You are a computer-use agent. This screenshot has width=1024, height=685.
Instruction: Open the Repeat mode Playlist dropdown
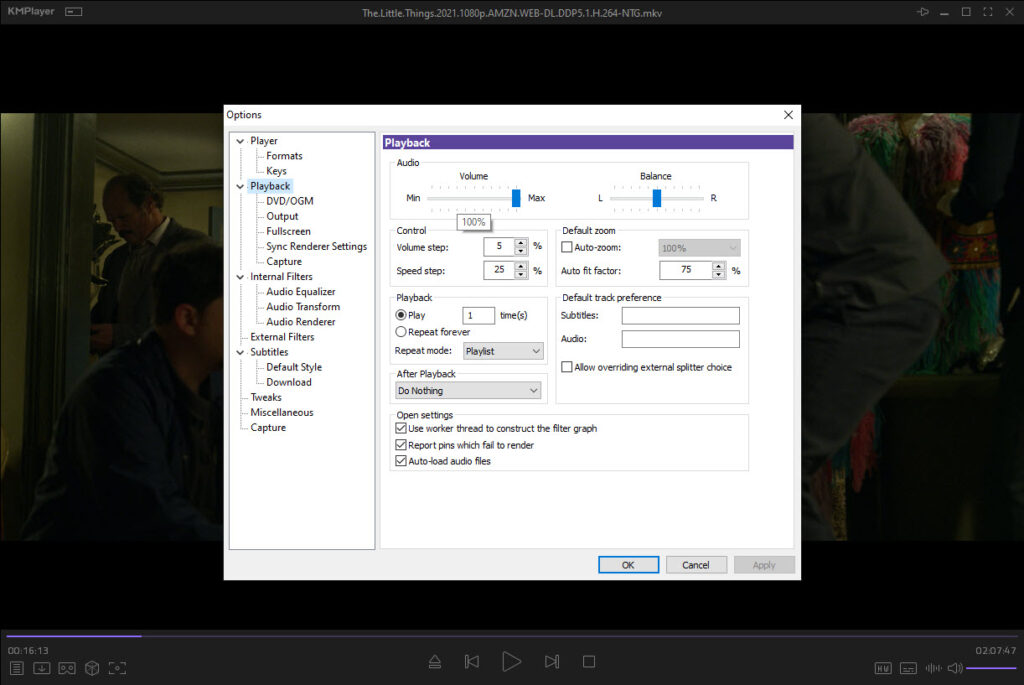(503, 351)
